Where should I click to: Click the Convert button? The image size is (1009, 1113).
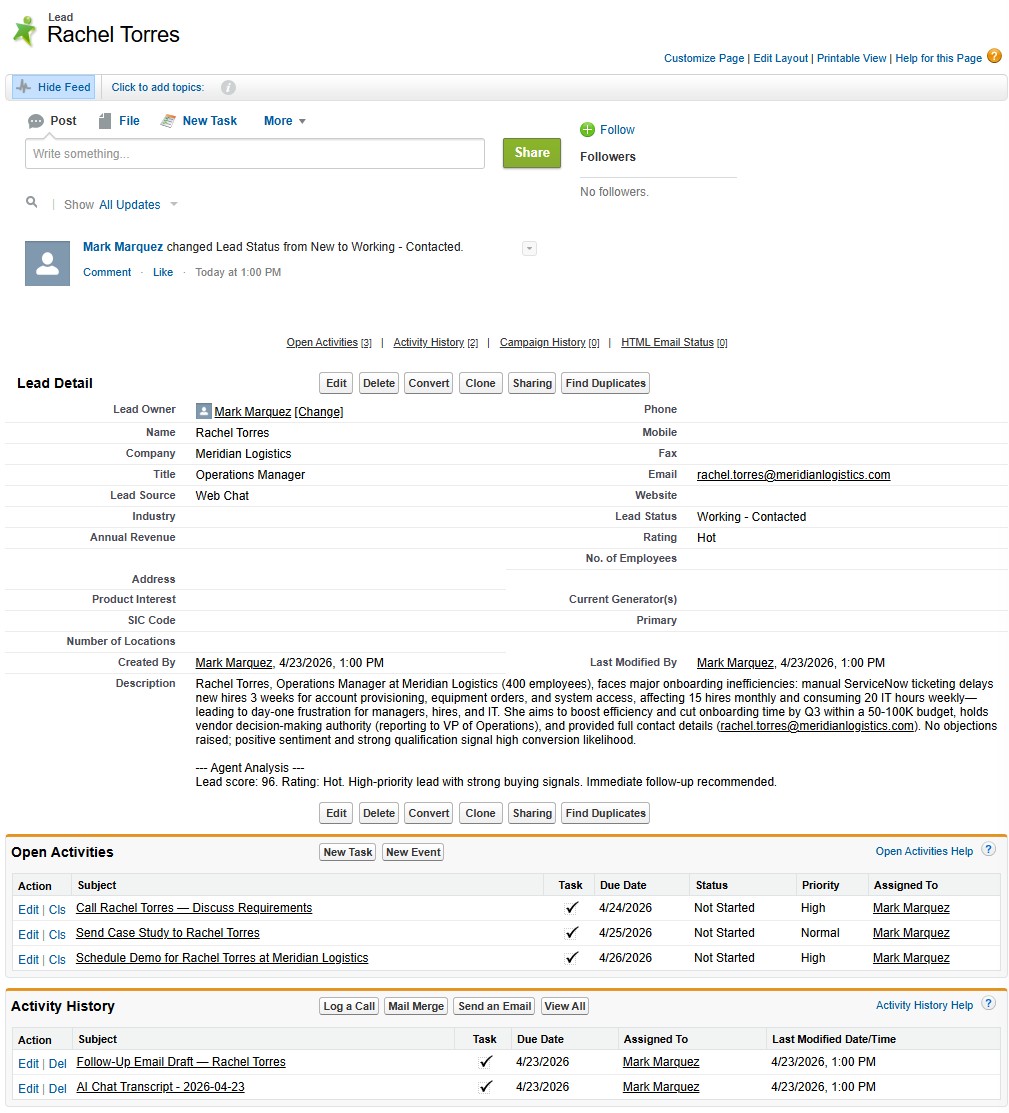click(x=428, y=383)
